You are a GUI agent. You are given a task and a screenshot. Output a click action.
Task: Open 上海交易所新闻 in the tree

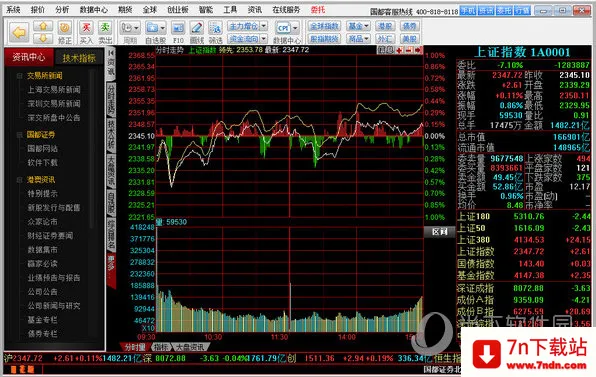pyautogui.click(x=54, y=90)
